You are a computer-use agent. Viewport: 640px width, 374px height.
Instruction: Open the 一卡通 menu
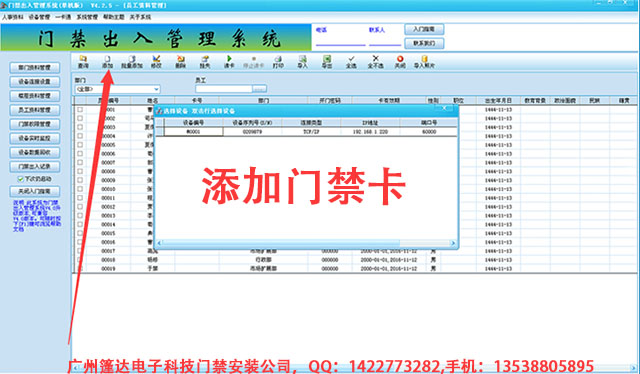[x=63, y=17]
